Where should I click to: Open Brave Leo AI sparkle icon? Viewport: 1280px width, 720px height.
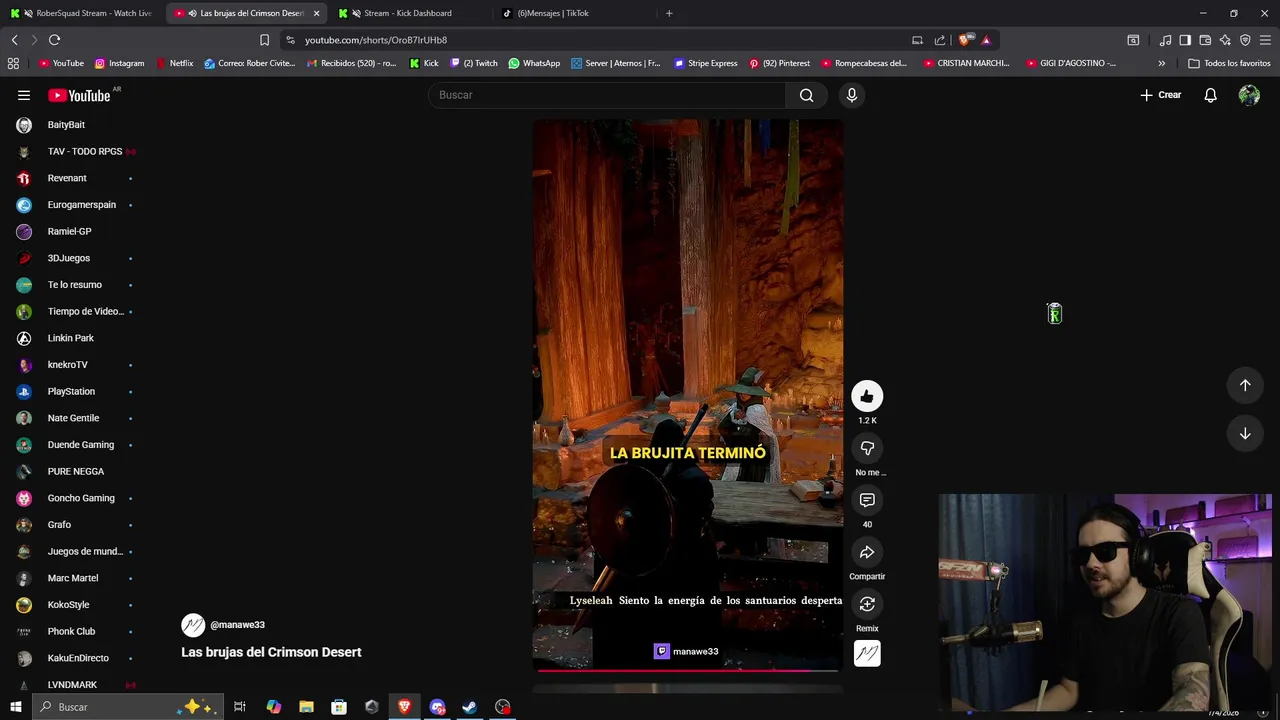pyautogui.click(x=1225, y=40)
